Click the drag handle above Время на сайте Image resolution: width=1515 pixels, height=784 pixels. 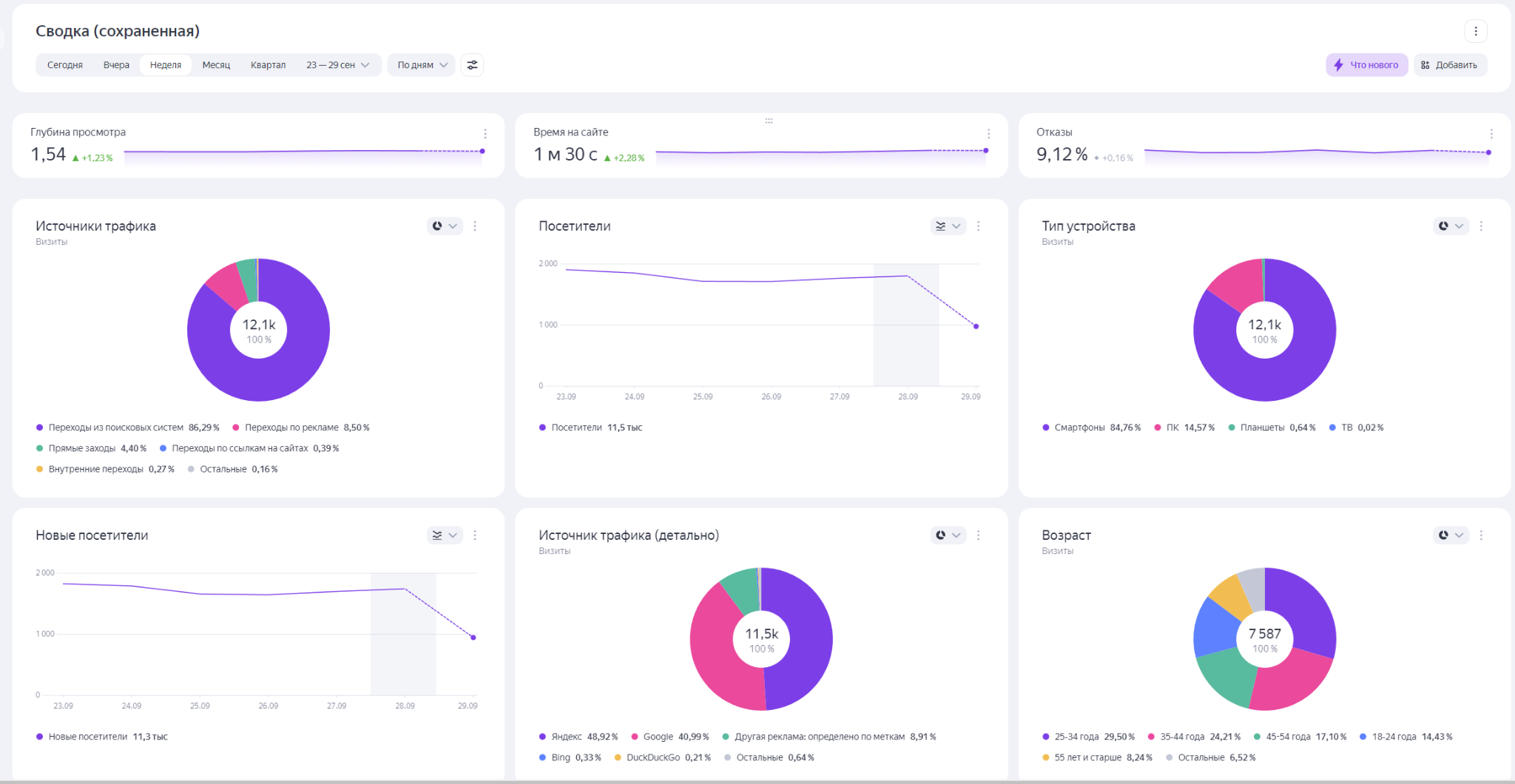pyautogui.click(x=769, y=121)
